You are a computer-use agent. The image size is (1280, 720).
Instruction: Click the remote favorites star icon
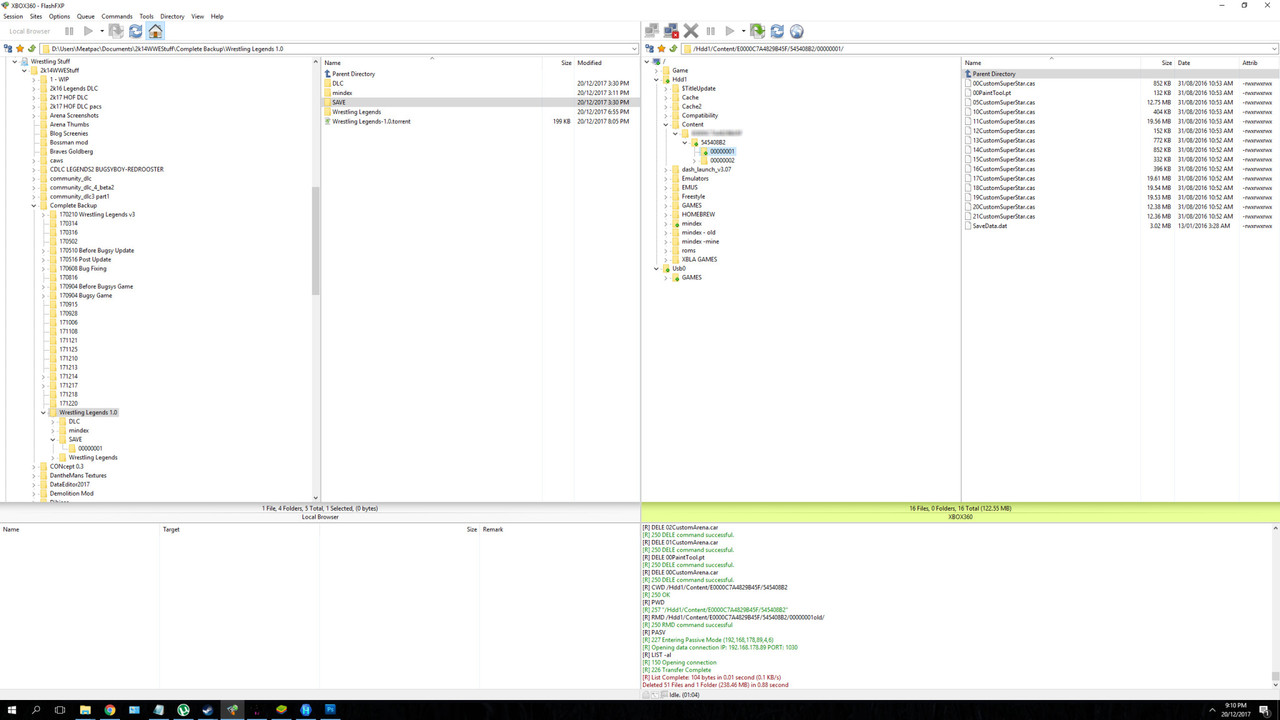[x=662, y=48]
